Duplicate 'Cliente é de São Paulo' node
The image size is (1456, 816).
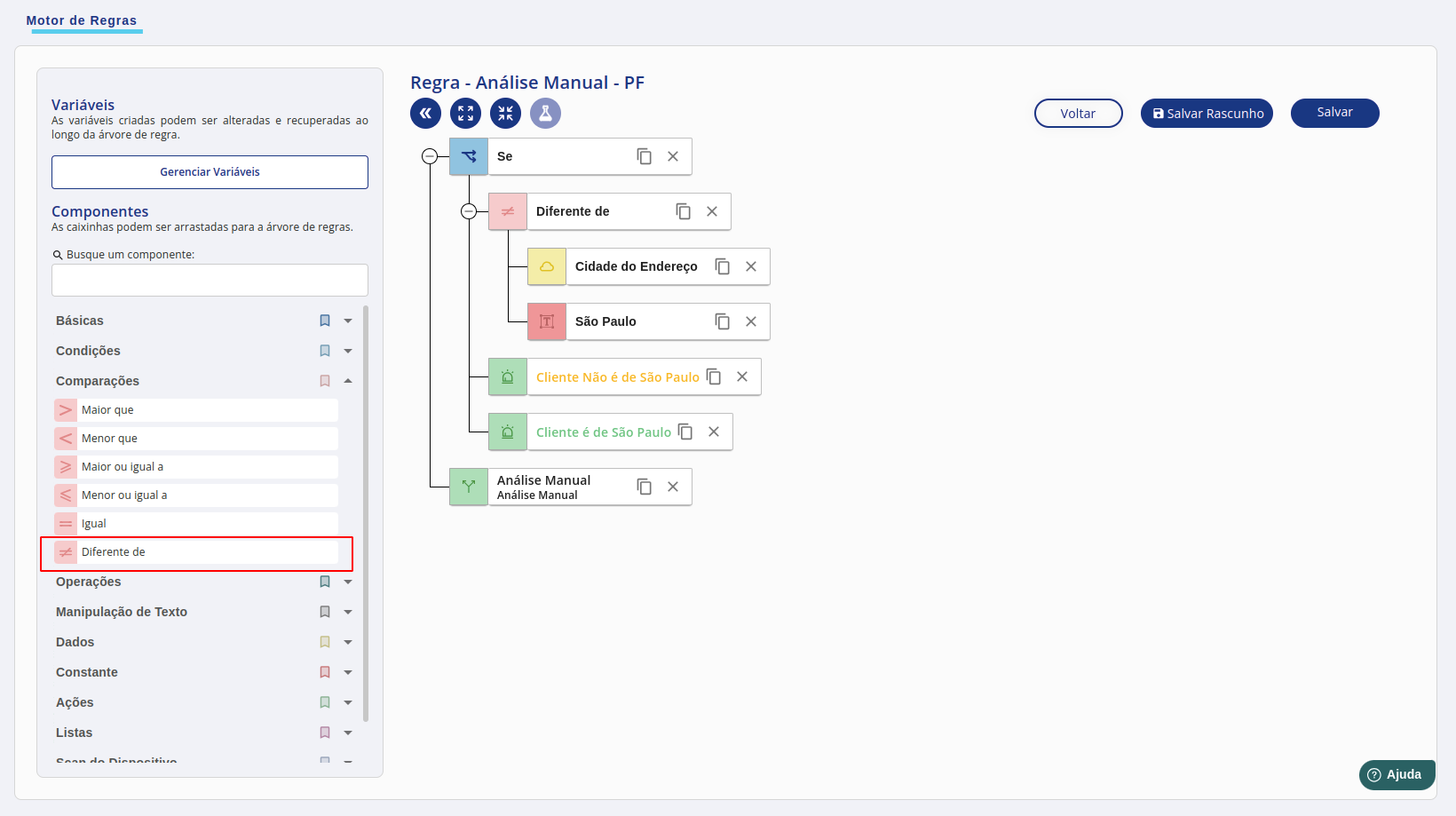(x=685, y=432)
